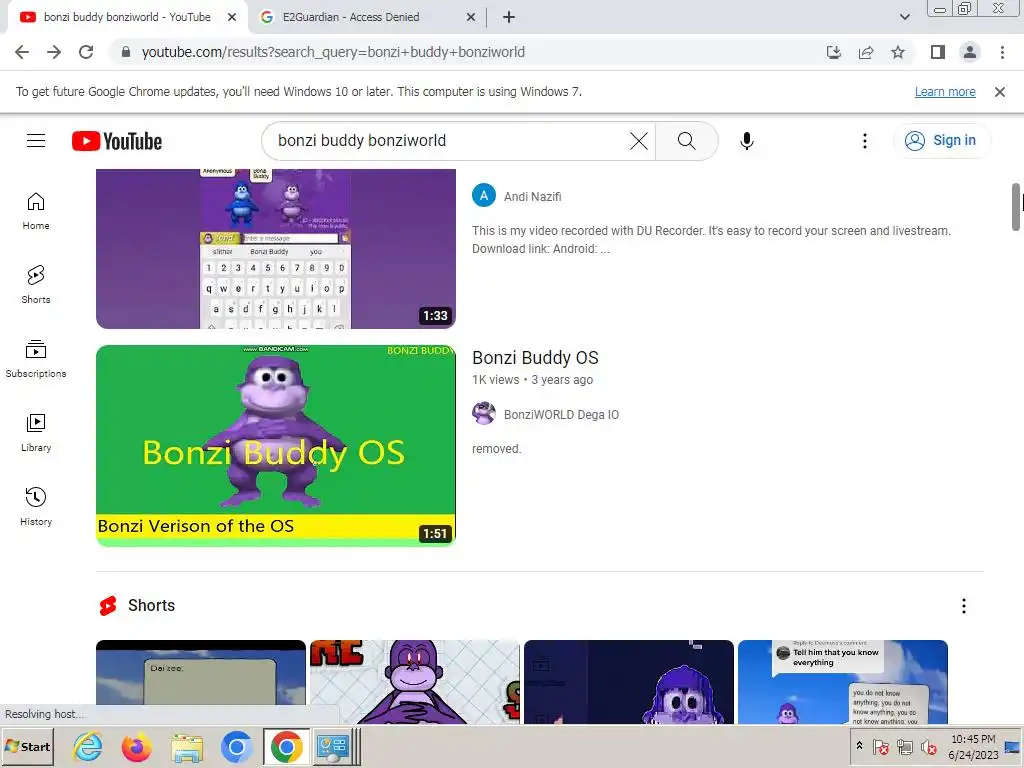Viewport: 1024px width, 768px height.
Task: Open the tab search chevron
Action: [x=904, y=17]
